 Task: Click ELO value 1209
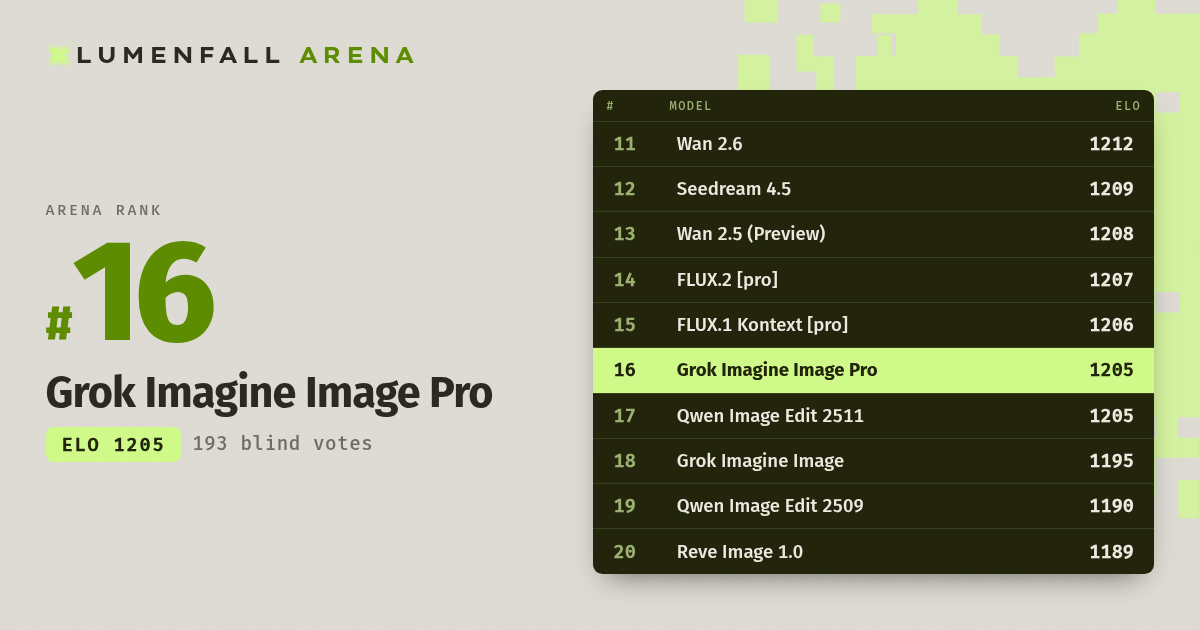[1111, 189]
